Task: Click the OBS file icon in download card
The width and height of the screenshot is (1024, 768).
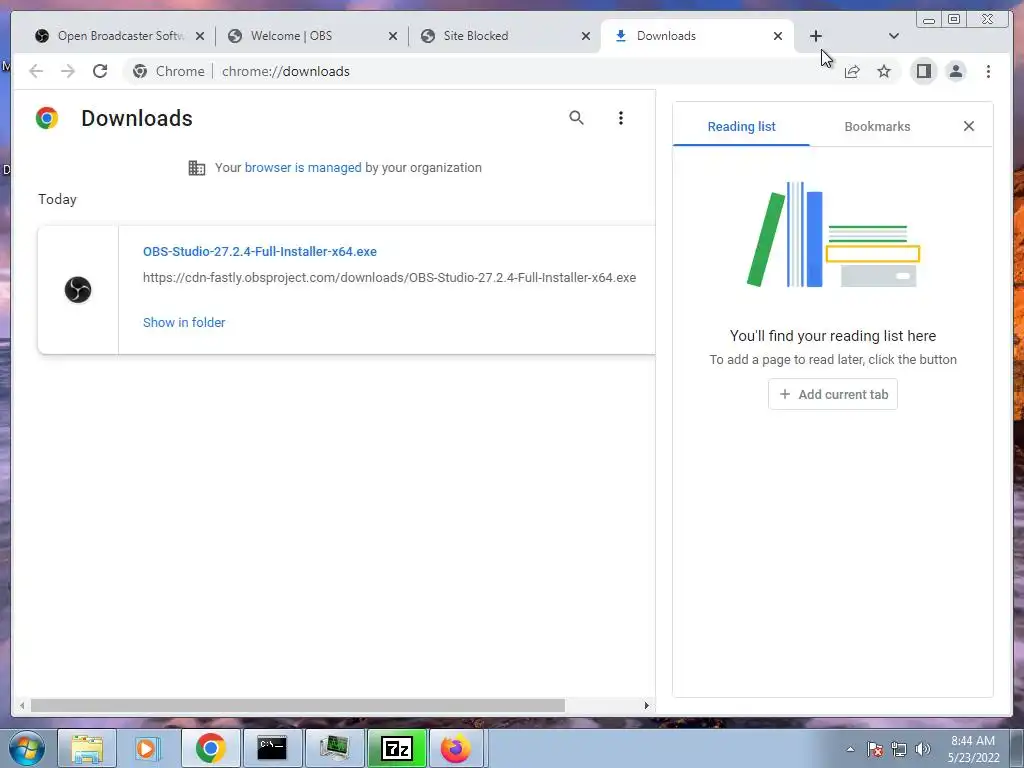Action: coord(78,290)
